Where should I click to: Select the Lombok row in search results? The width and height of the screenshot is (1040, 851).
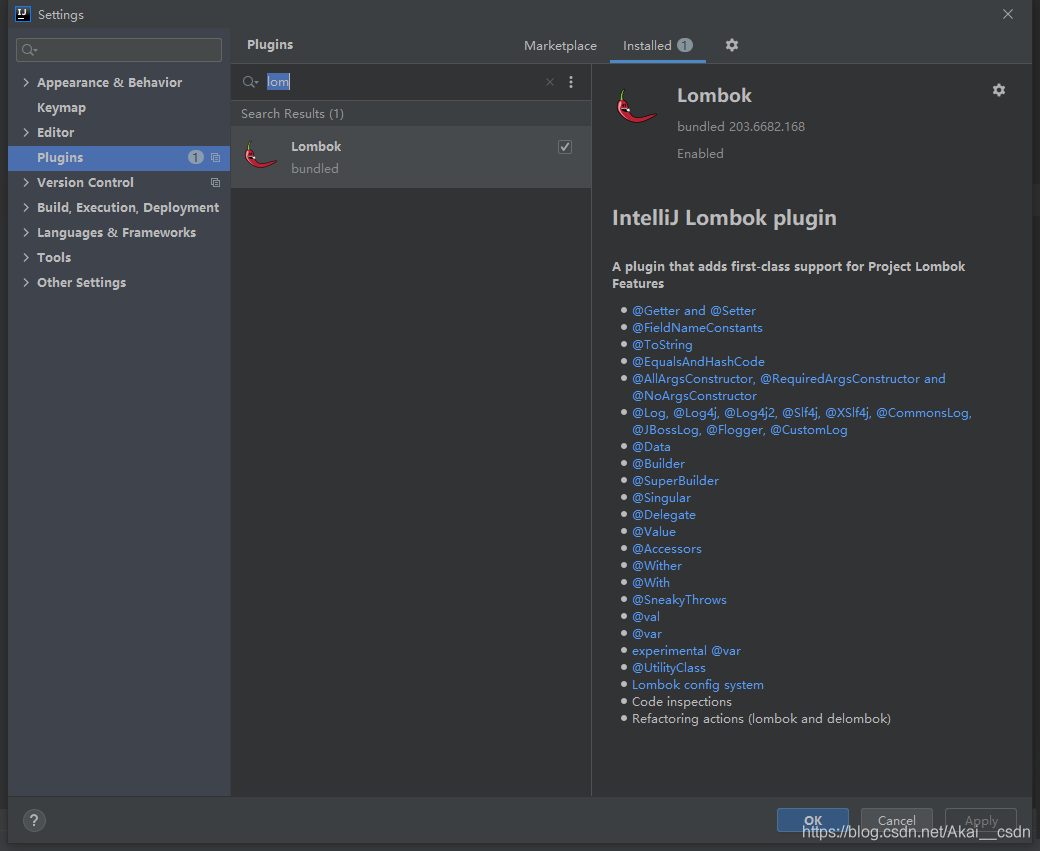tap(411, 157)
